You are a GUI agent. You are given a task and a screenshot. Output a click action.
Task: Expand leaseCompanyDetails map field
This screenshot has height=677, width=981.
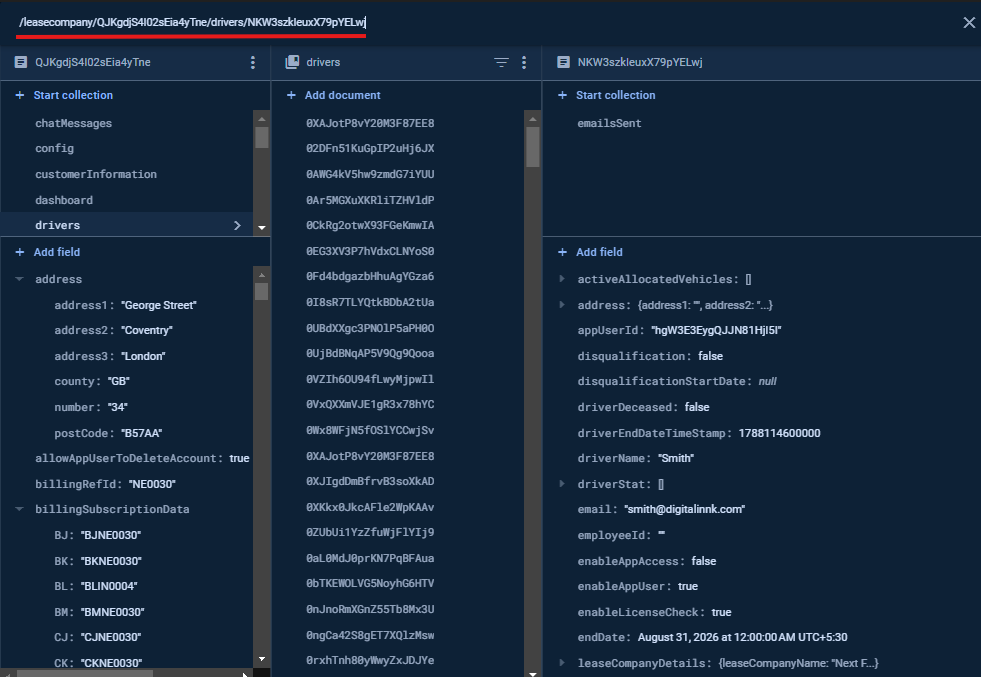(x=562, y=663)
